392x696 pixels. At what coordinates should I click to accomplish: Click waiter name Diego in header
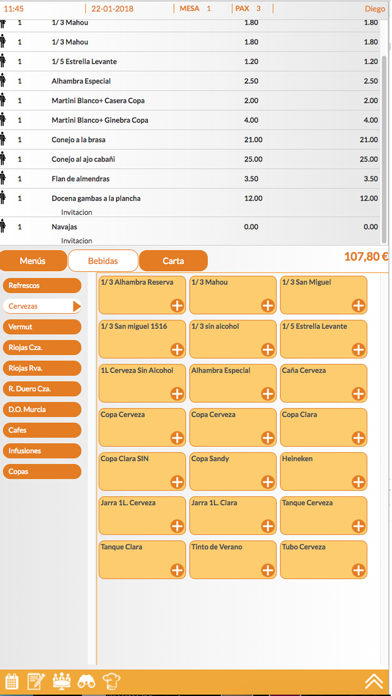375,9
